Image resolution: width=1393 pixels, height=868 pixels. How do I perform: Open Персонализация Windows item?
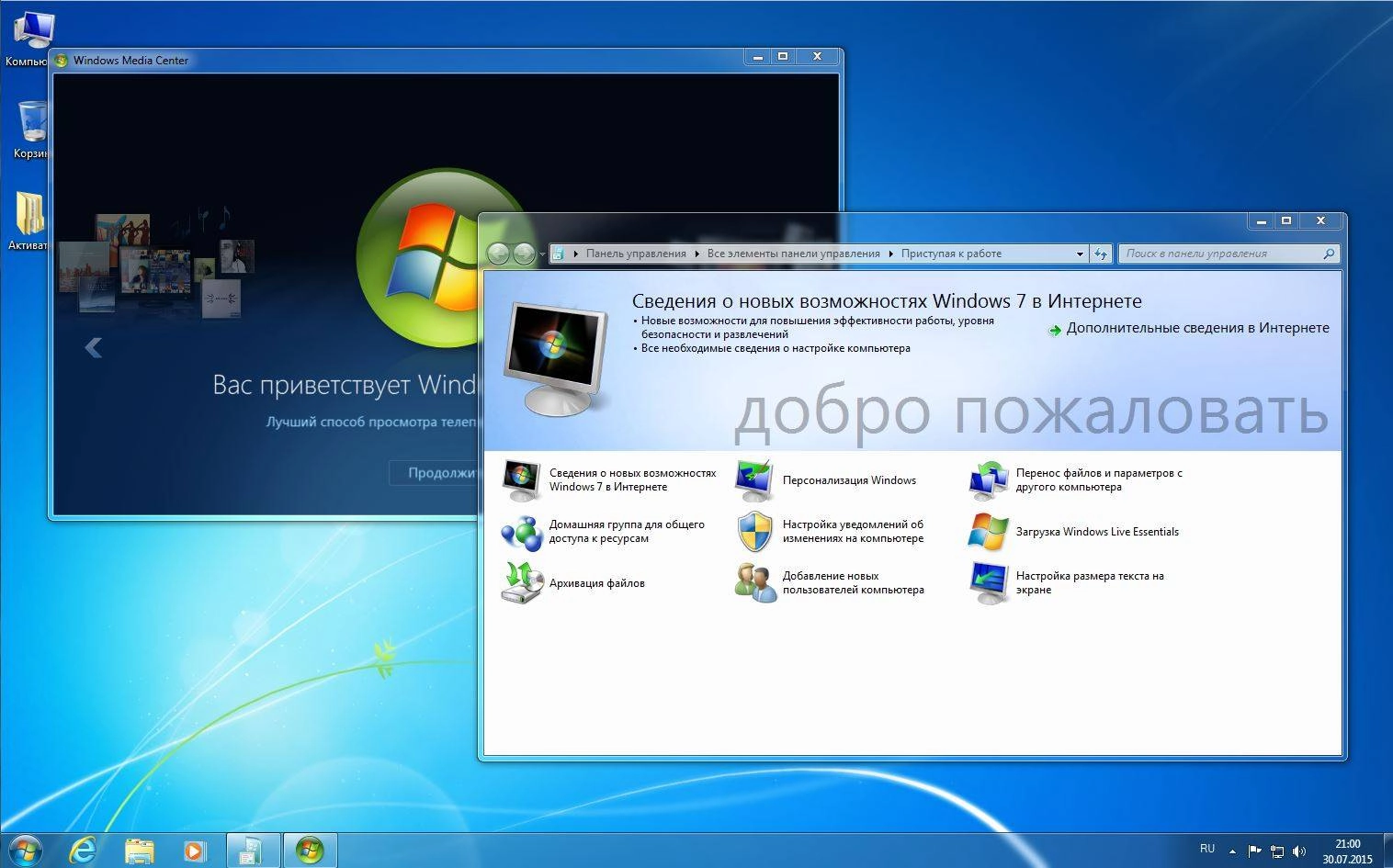click(826, 479)
